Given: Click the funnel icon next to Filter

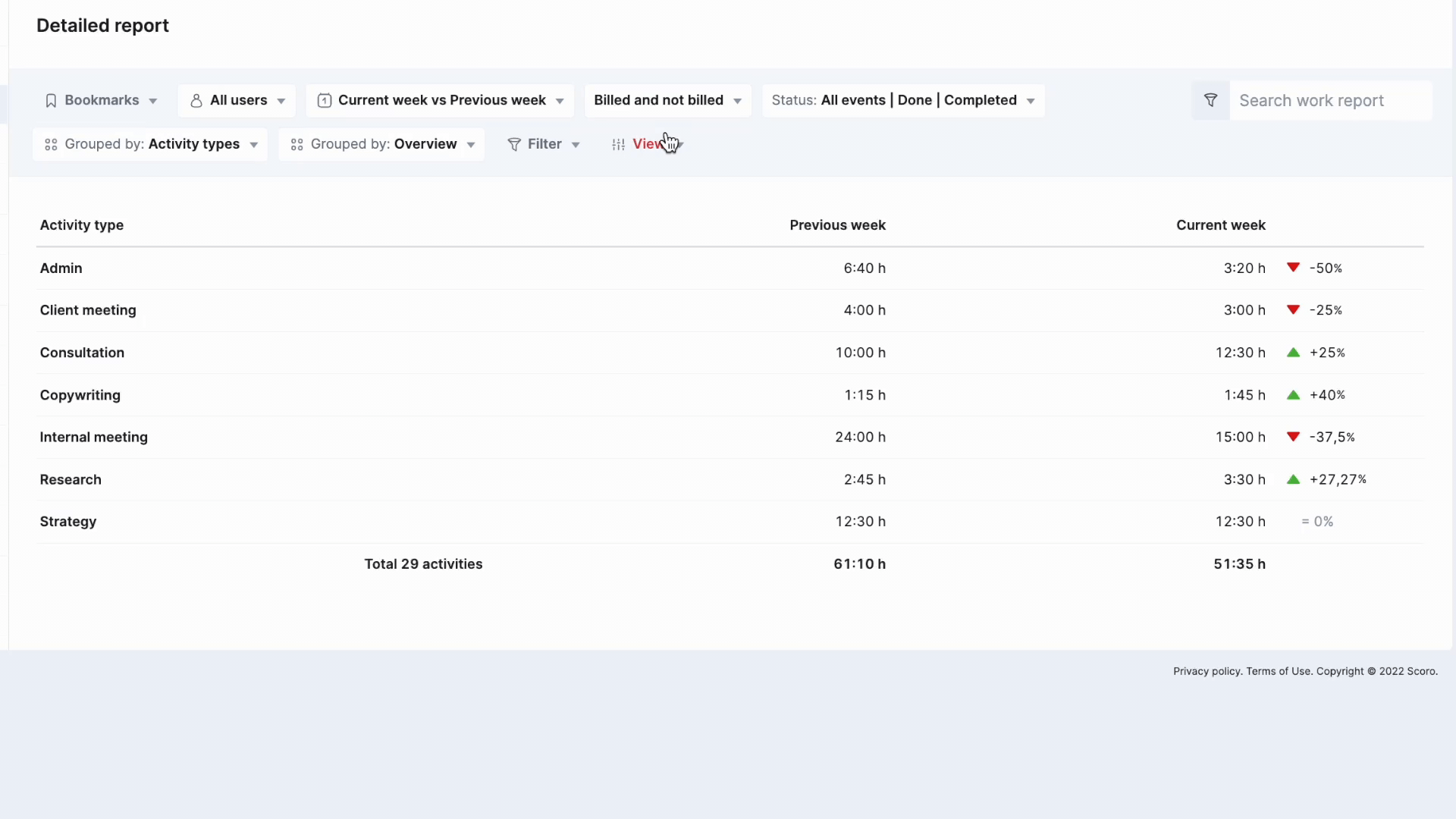Looking at the screenshot, I should tap(514, 145).
